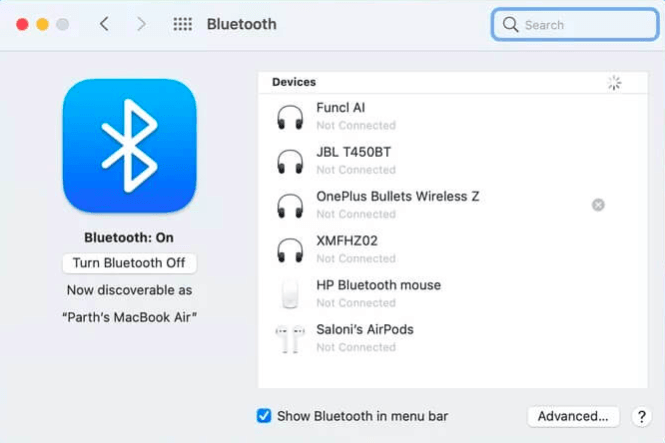
Task: Select the Funcl AI device name
Action: [x=341, y=108]
